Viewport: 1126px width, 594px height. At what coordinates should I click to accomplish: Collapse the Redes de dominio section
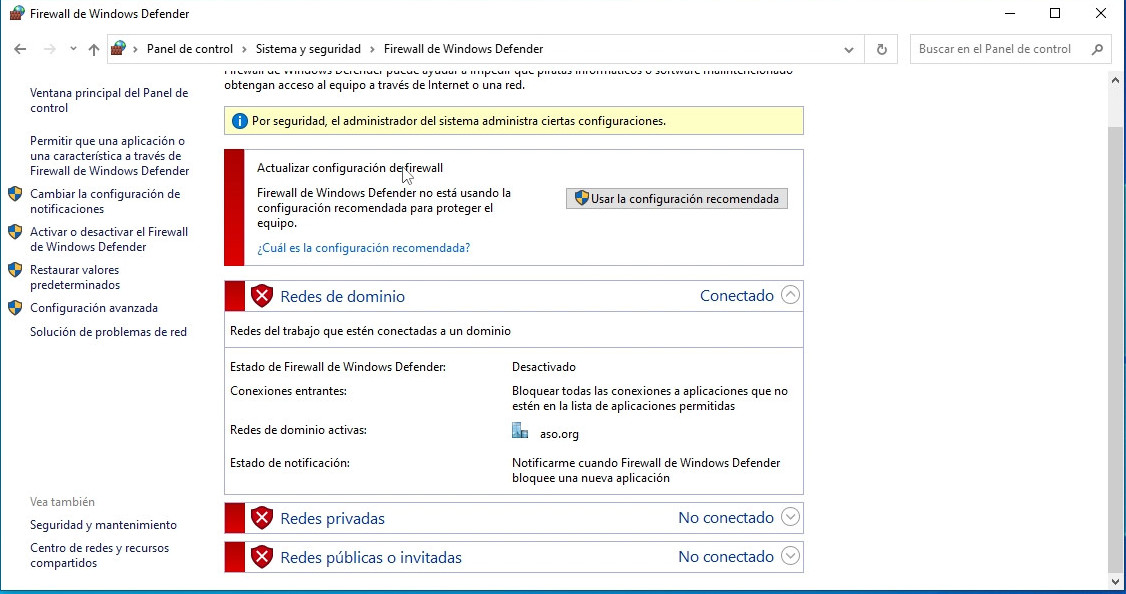(790, 295)
